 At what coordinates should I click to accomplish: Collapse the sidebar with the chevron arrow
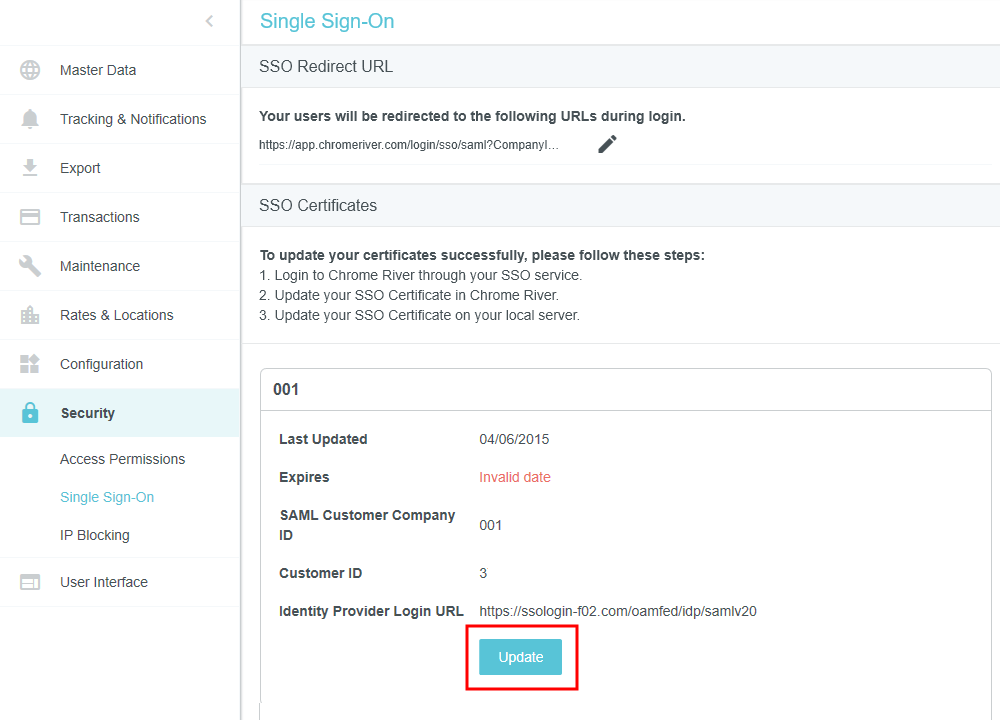pos(209,21)
